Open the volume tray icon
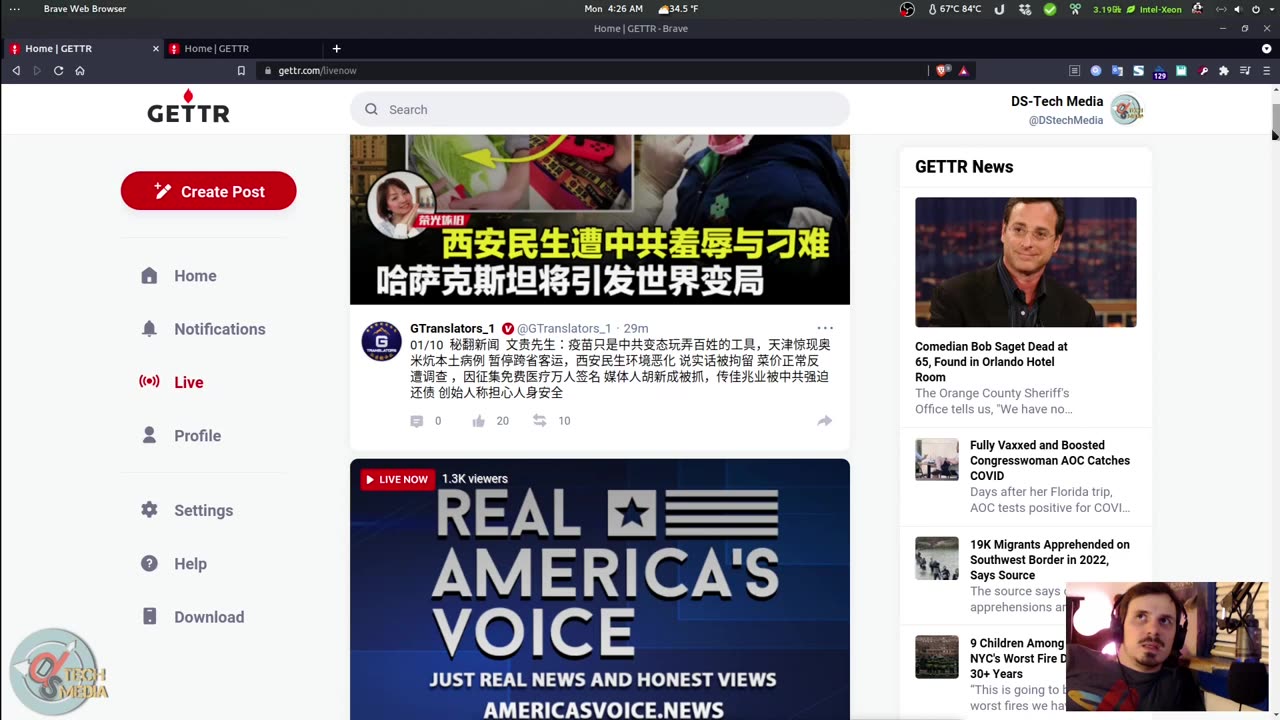 (x=1238, y=9)
